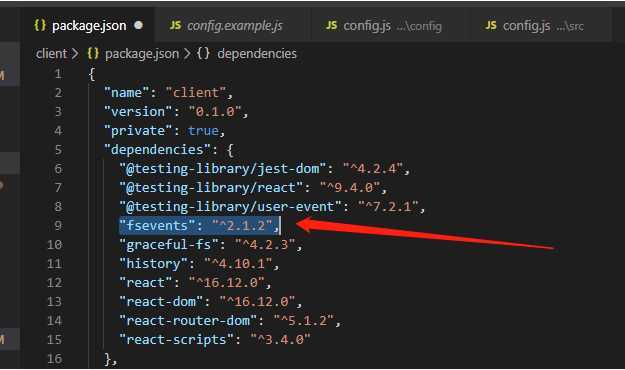
Task: Click JS icon on config.js src tab
Action: coord(491,26)
